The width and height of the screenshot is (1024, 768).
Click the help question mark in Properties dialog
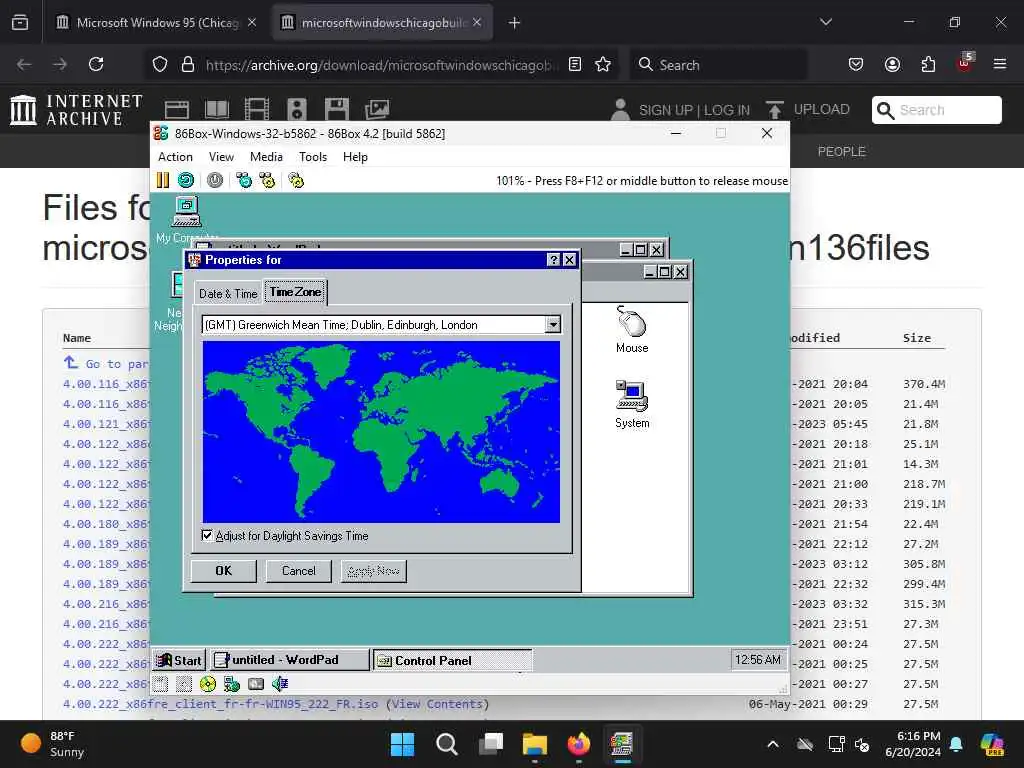553,260
